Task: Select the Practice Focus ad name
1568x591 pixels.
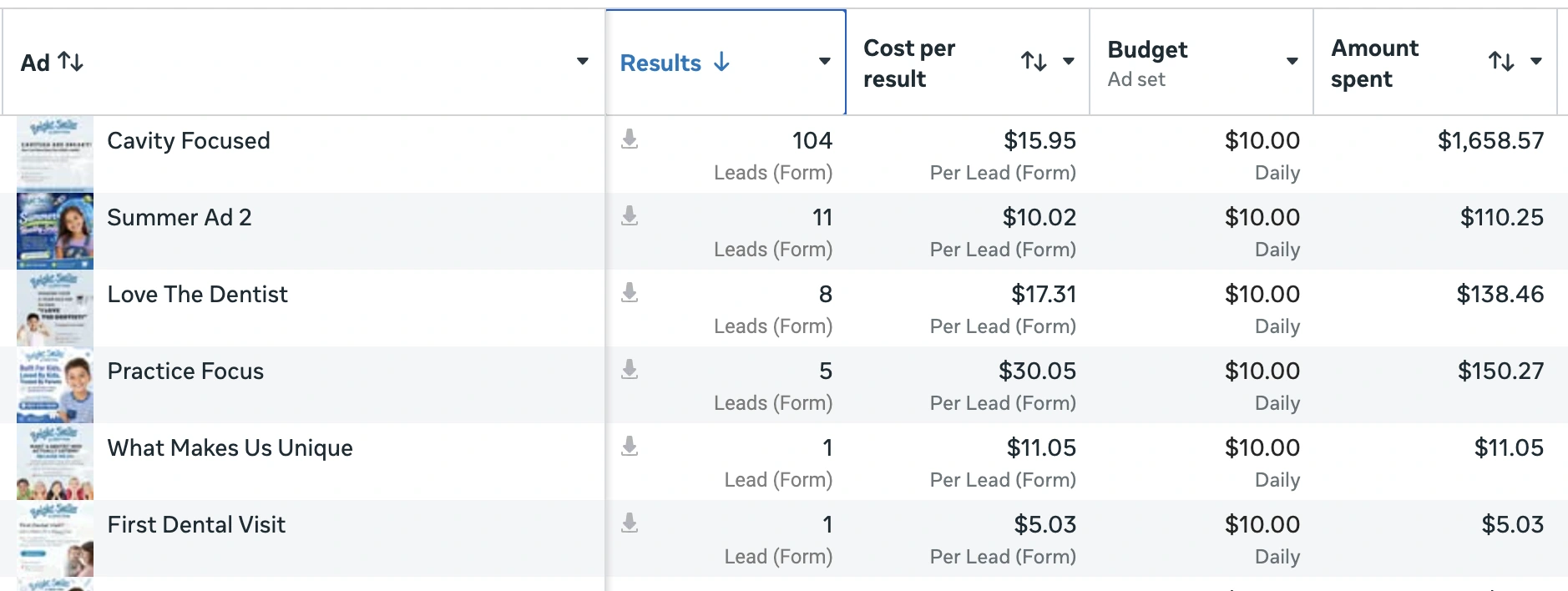Action: tap(185, 371)
